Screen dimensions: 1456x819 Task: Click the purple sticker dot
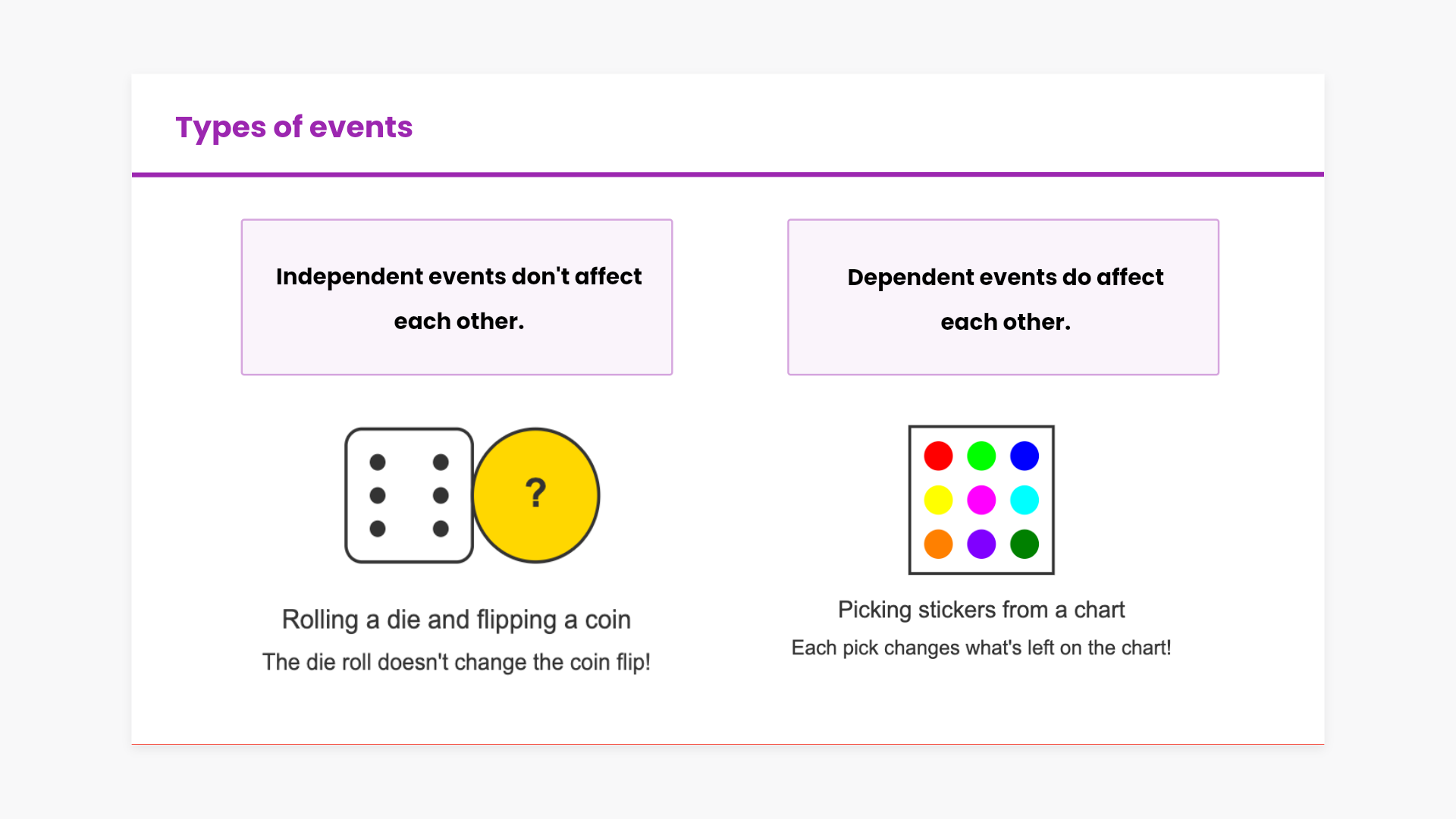click(981, 544)
